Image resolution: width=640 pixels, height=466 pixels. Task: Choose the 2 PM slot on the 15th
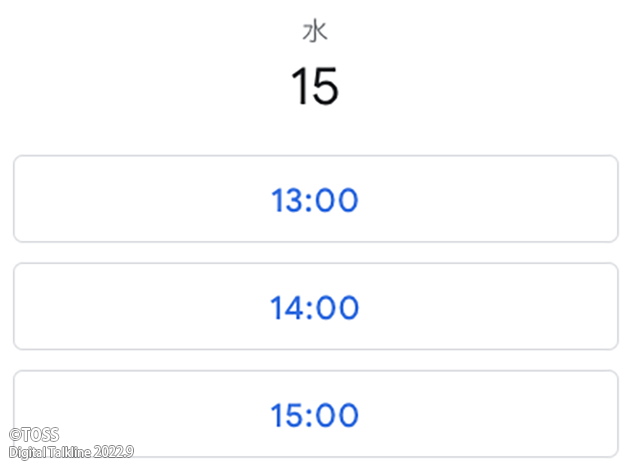pyautogui.click(x=315, y=307)
